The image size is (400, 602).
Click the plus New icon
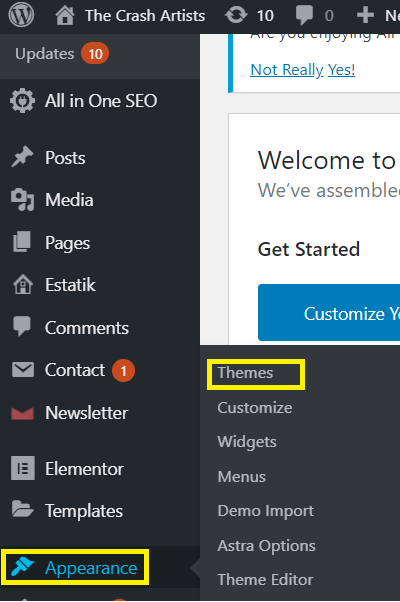click(x=365, y=16)
